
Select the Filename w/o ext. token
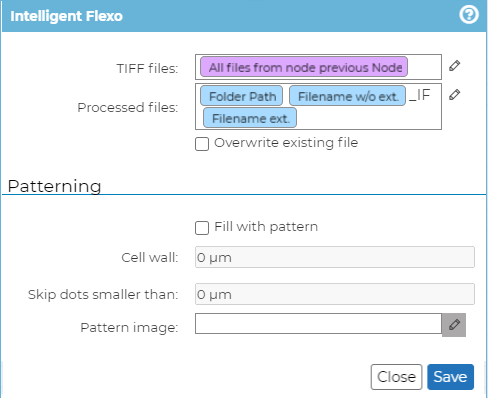[348, 96]
